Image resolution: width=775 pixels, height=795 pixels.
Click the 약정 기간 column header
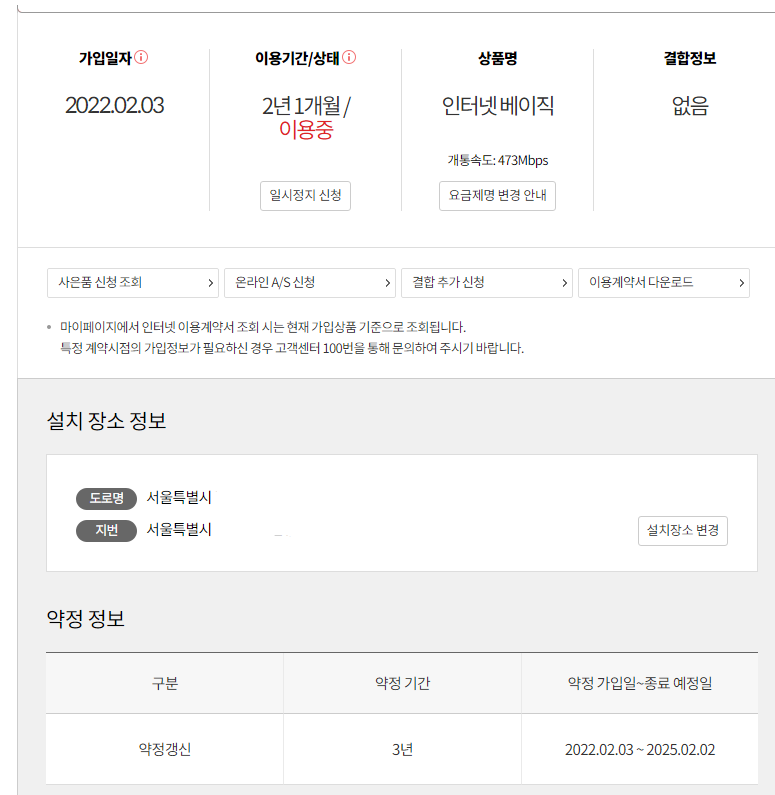point(402,683)
